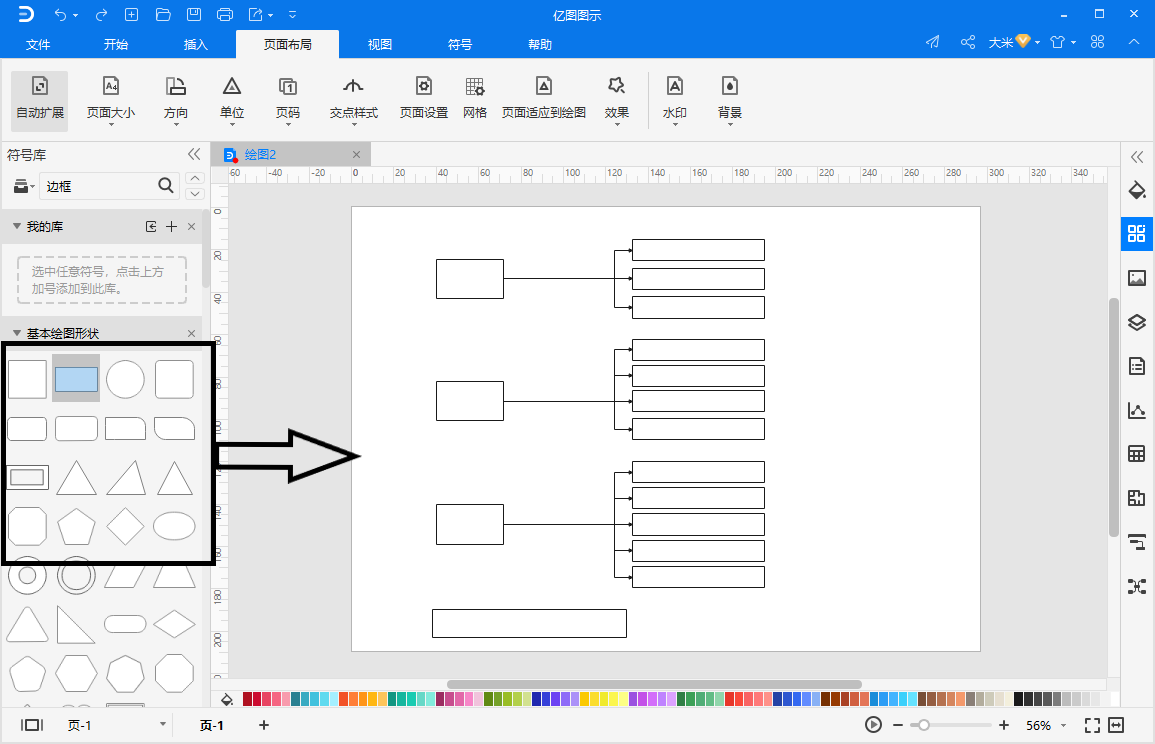The height and width of the screenshot is (744, 1155).
Task: Open 页面大小 page size dropdown
Action: pyautogui.click(x=110, y=100)
